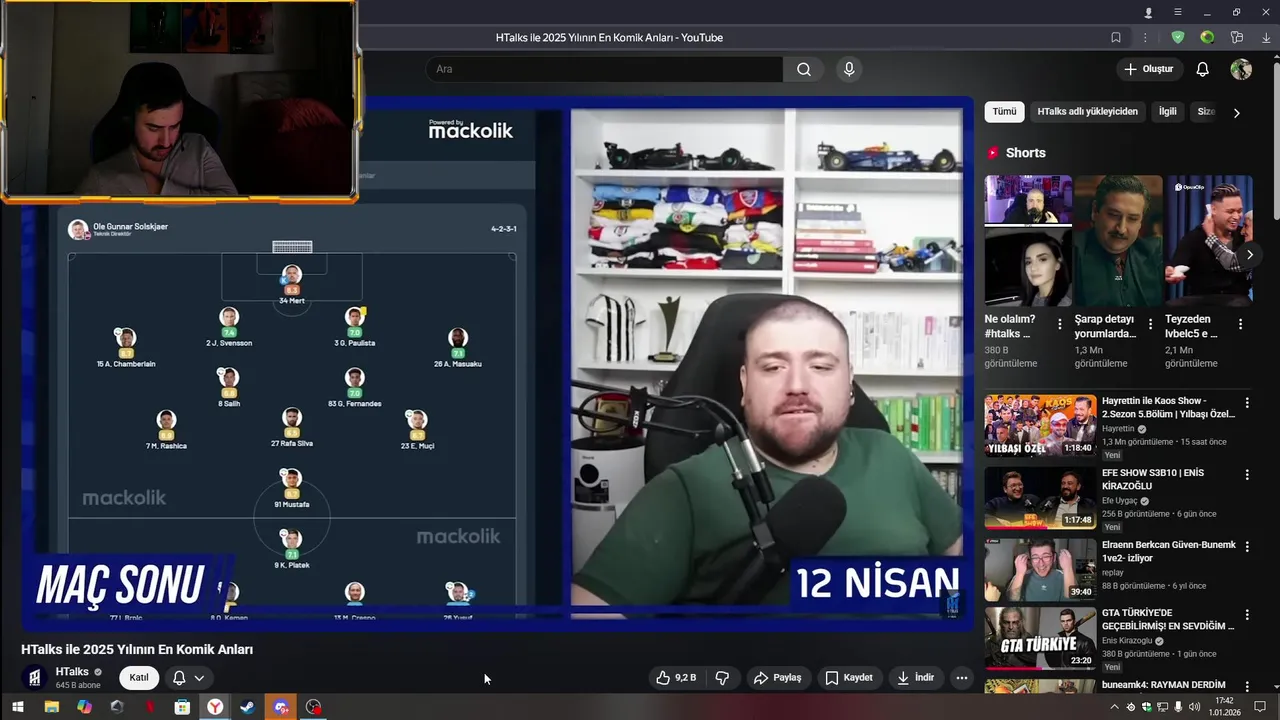This screenshot has height=720, width=1280.
Task: Bookmark this page via bookmark icon
Action: (1116, 38)
